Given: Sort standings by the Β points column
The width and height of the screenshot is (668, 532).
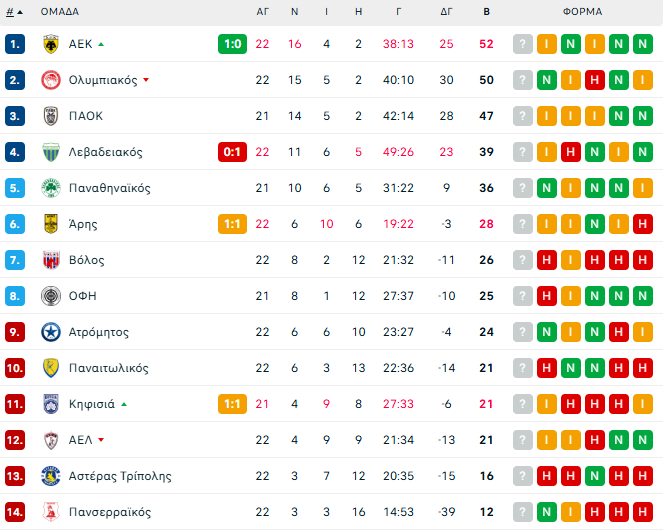Looking at the screenshot, I should click(x=486, y=12).
